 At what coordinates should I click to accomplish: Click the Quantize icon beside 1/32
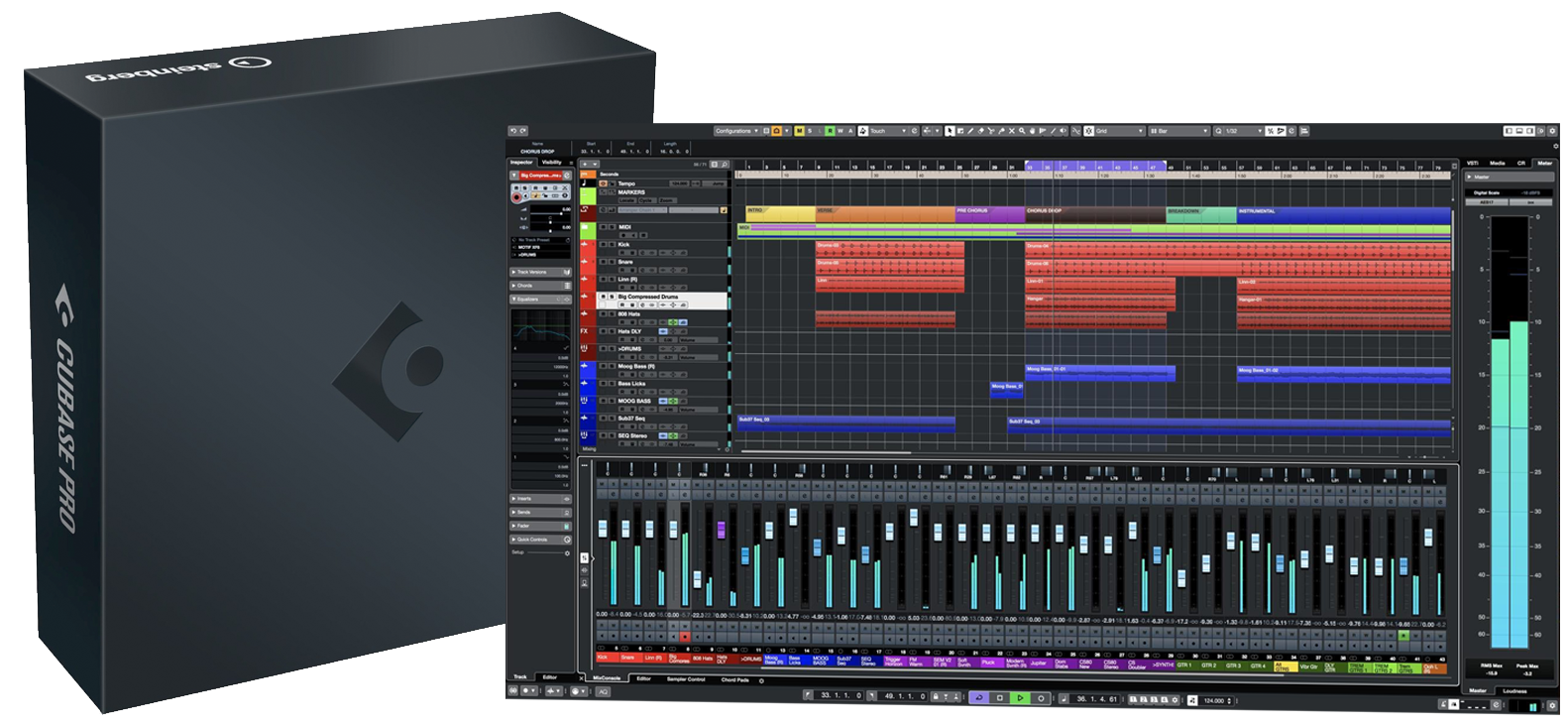pyautogui.click(x=1218, y=131)
